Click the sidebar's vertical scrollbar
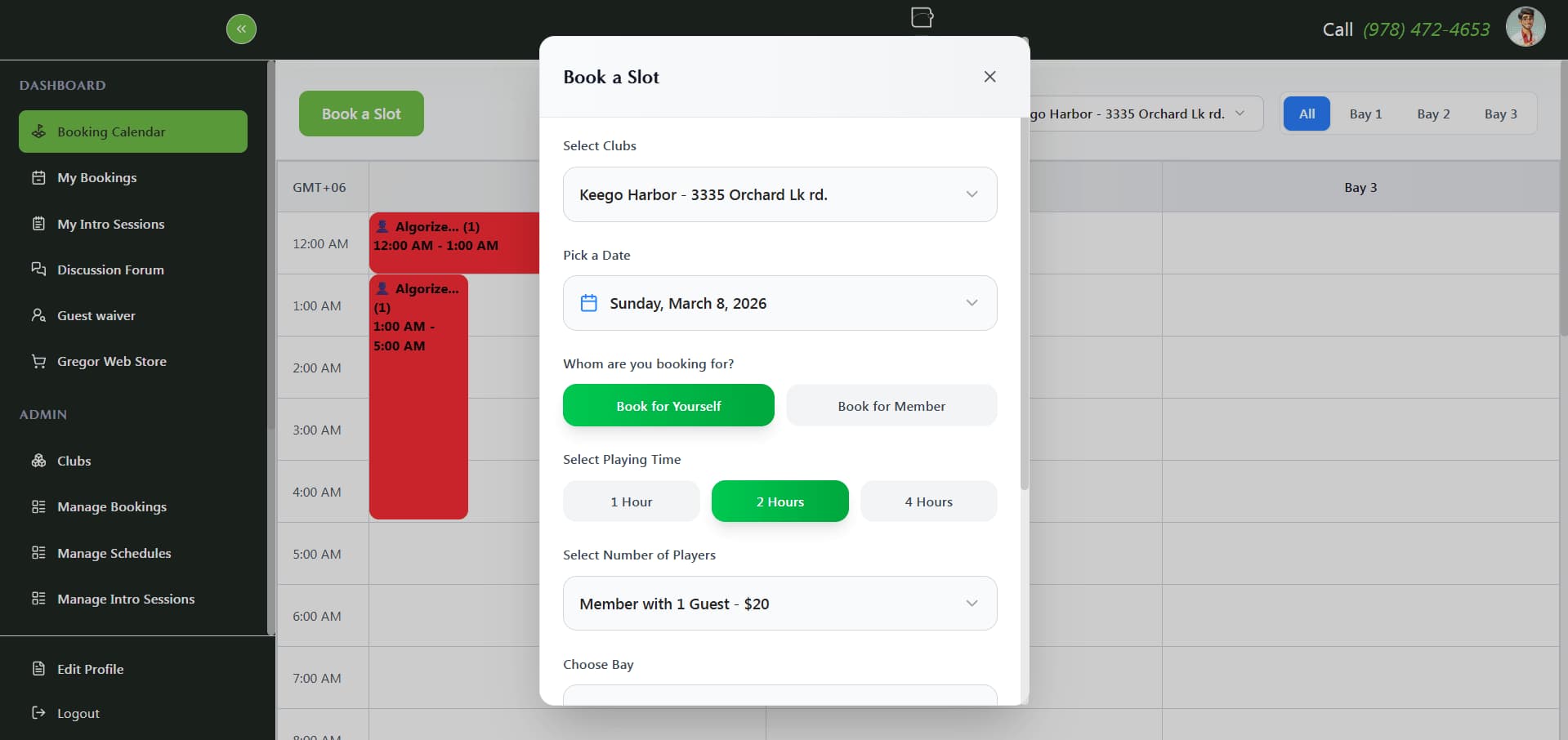The image size is (1568, 740). 270,245
